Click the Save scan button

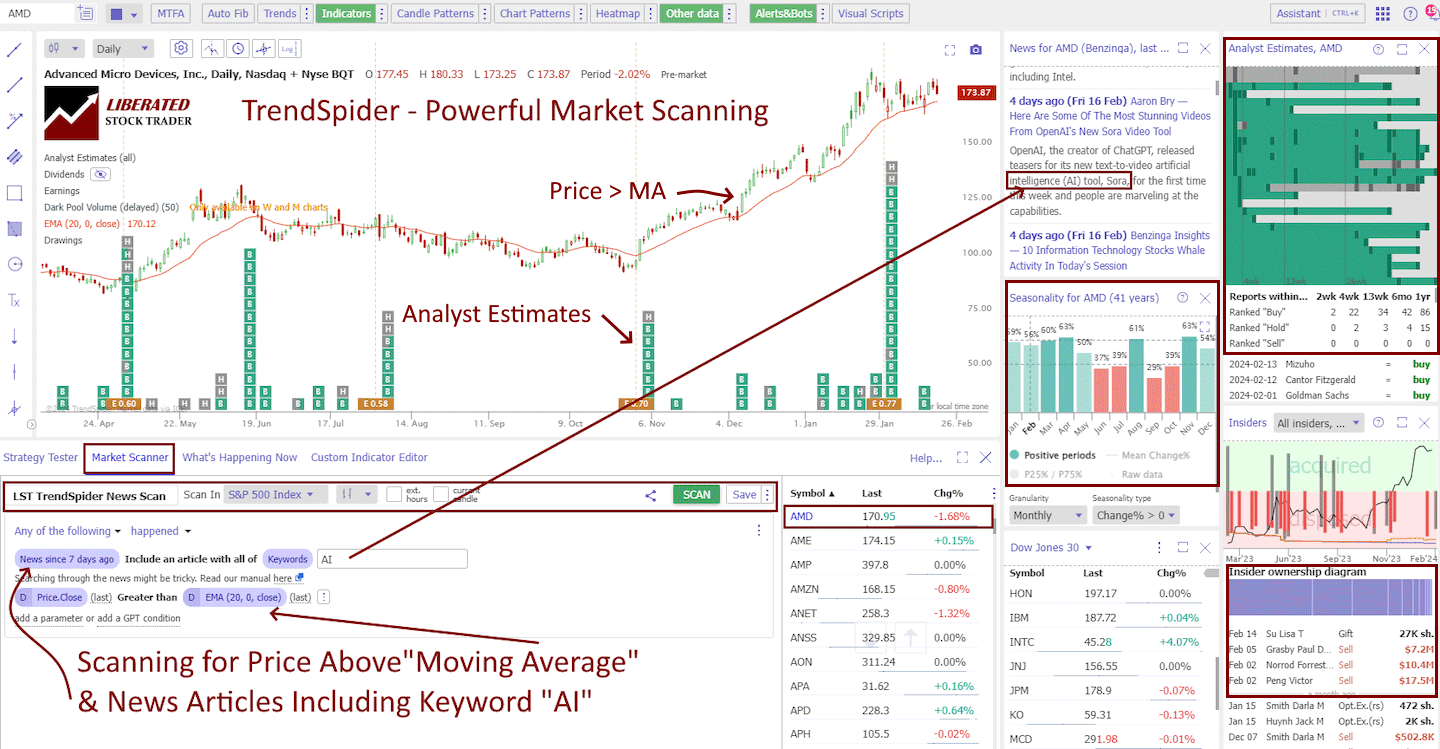pos(743,494)
